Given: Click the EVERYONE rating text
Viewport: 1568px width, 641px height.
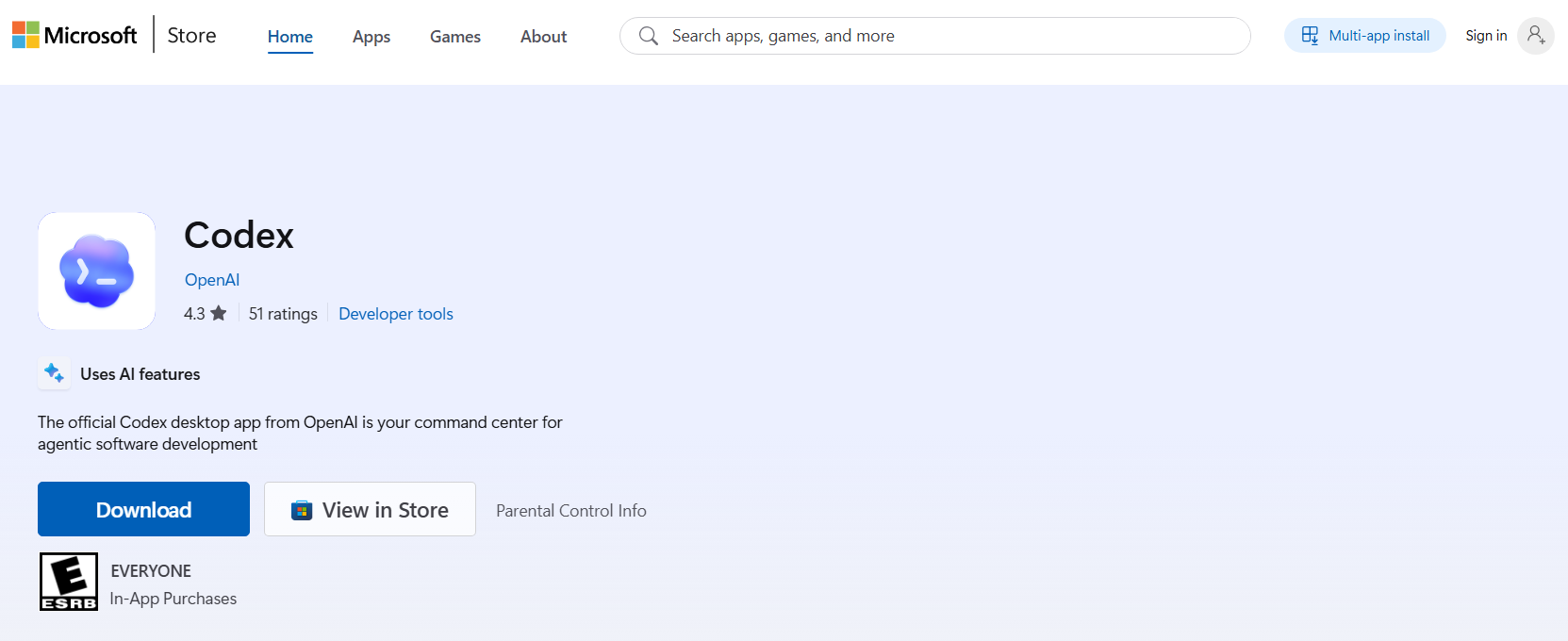Looking at the screenshot, I should [151, 571].
